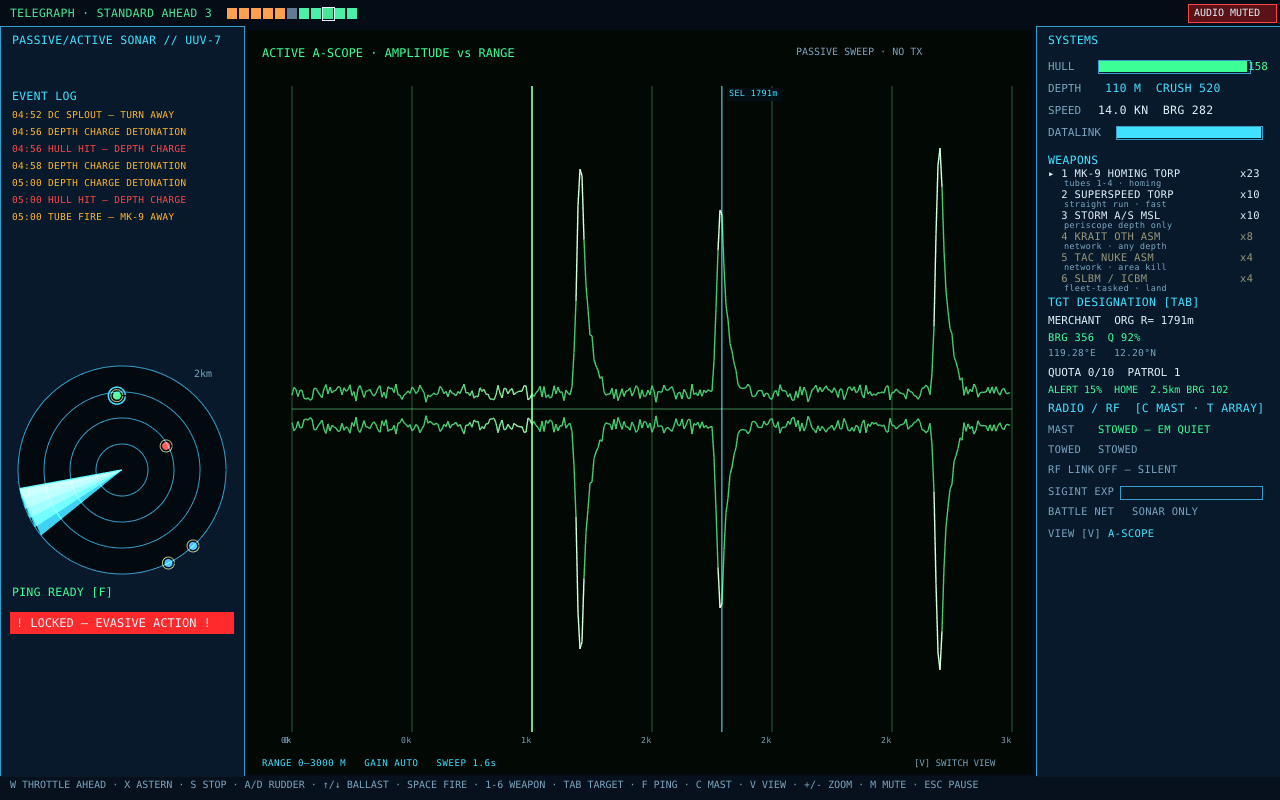Select the red contact on the sonar scope
The height and width of the screenshot is (800, 1280).
166,446
